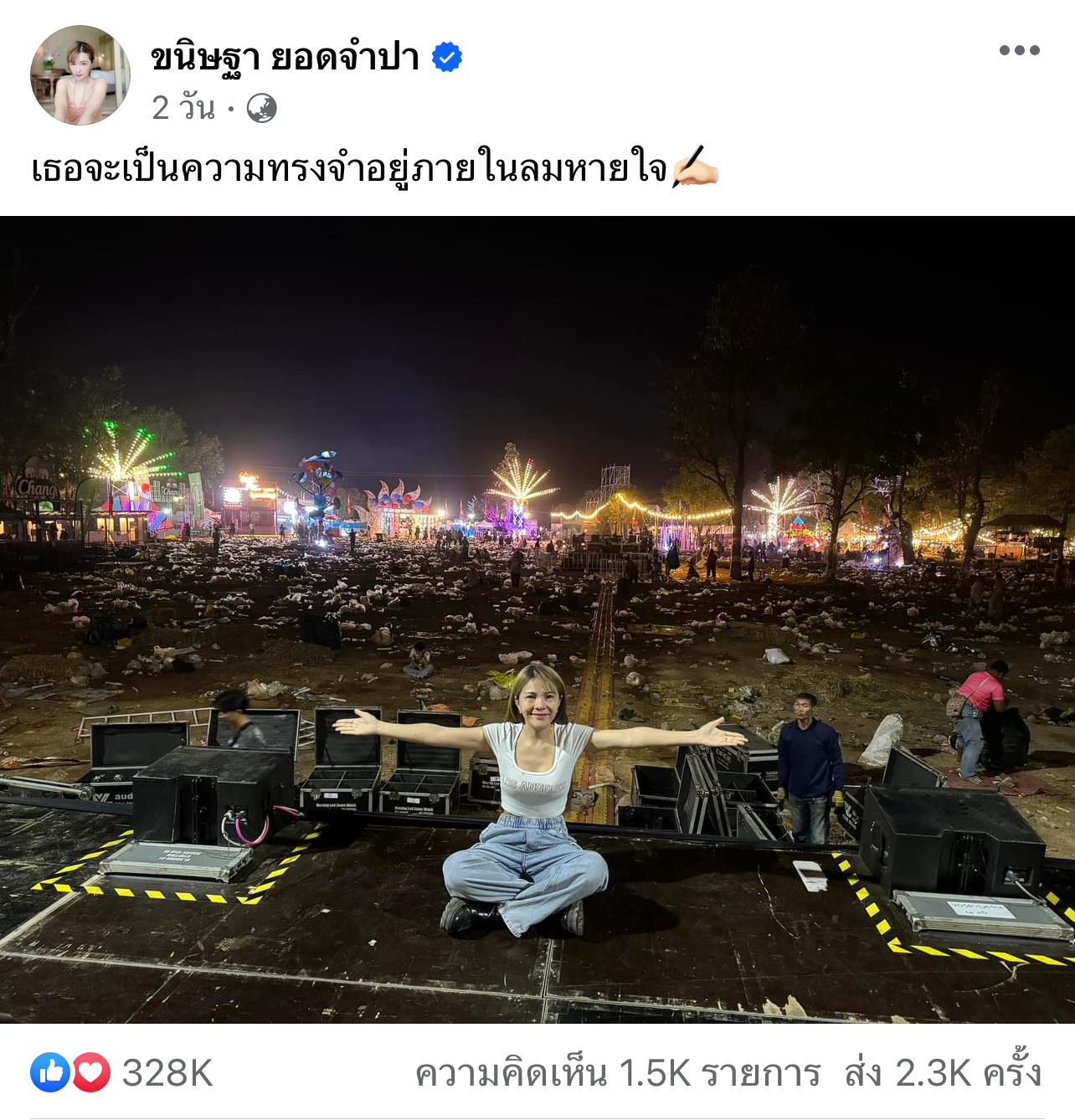1075x1120 pixels.
Task: Open ความคิดเห็น 1.5K รายการ comments
Action: (x=618, y=1073)
